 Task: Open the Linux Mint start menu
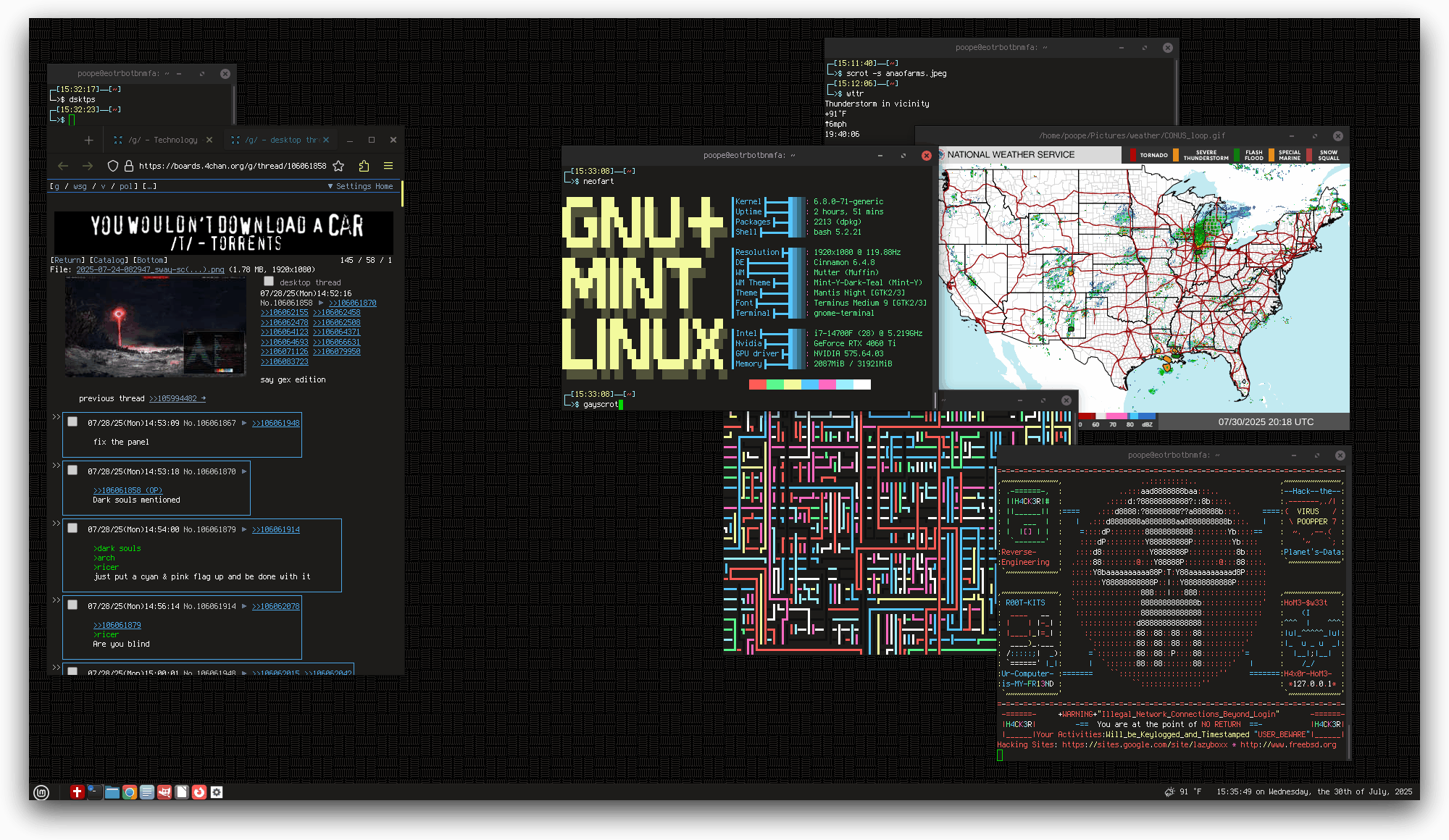tap(41, 792)
